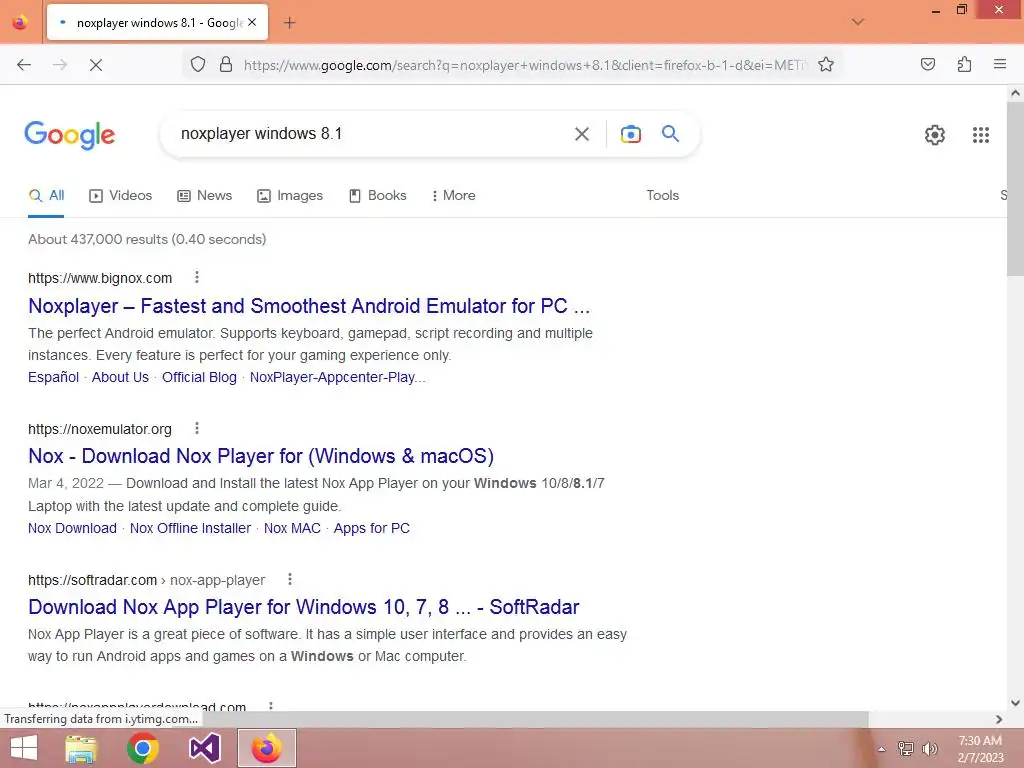
Task: Open Visual Studio from taskbar
Action: pyautogui.click(x=204, y=748)
